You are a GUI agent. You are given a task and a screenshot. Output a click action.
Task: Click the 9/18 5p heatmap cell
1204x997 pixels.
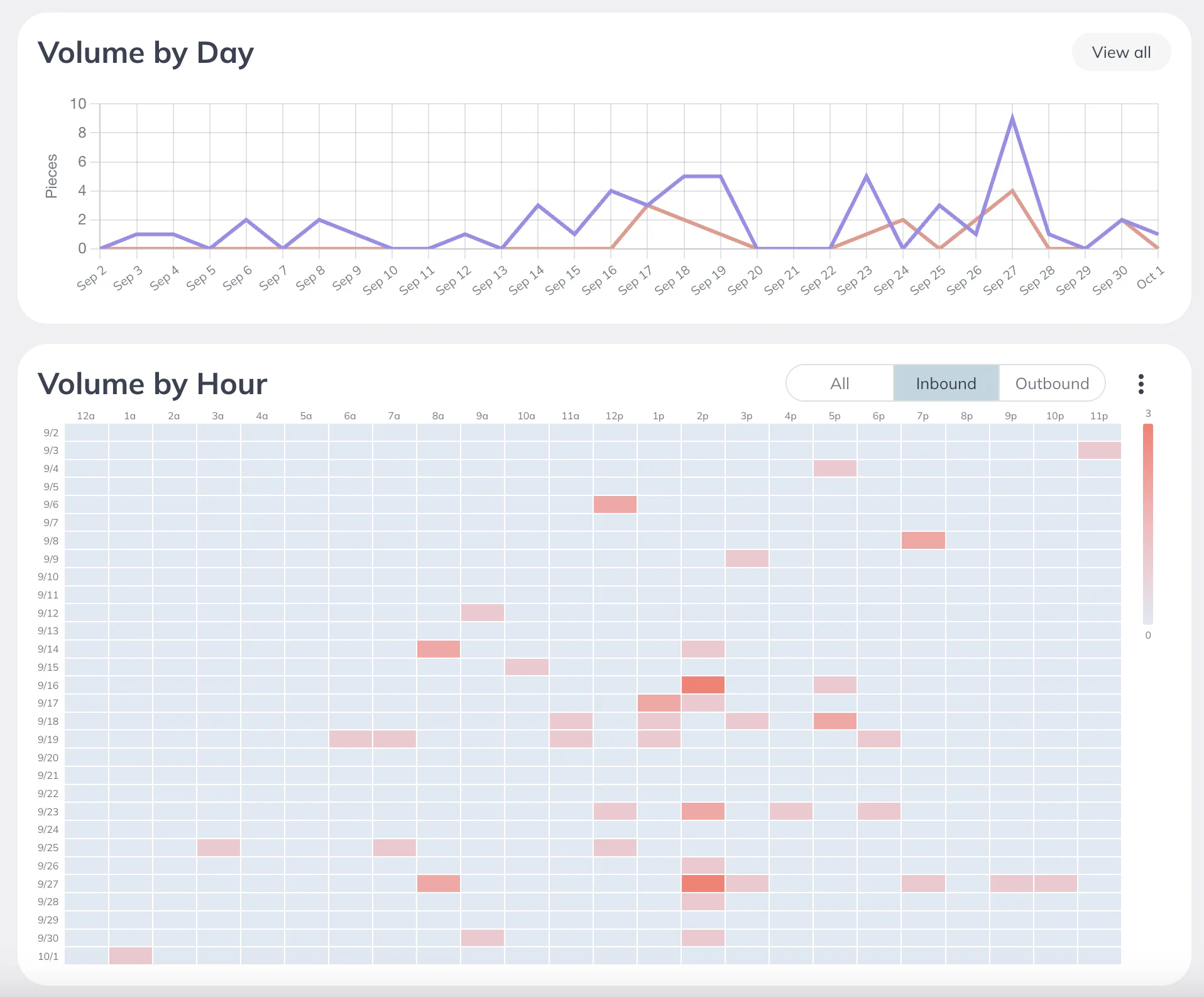pyautogui.click(x=835, y=721)
